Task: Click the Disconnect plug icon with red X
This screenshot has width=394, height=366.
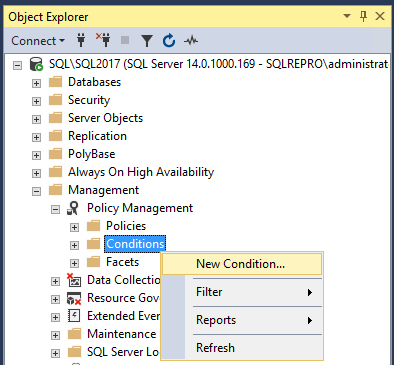Action: [x=103, y=40]
